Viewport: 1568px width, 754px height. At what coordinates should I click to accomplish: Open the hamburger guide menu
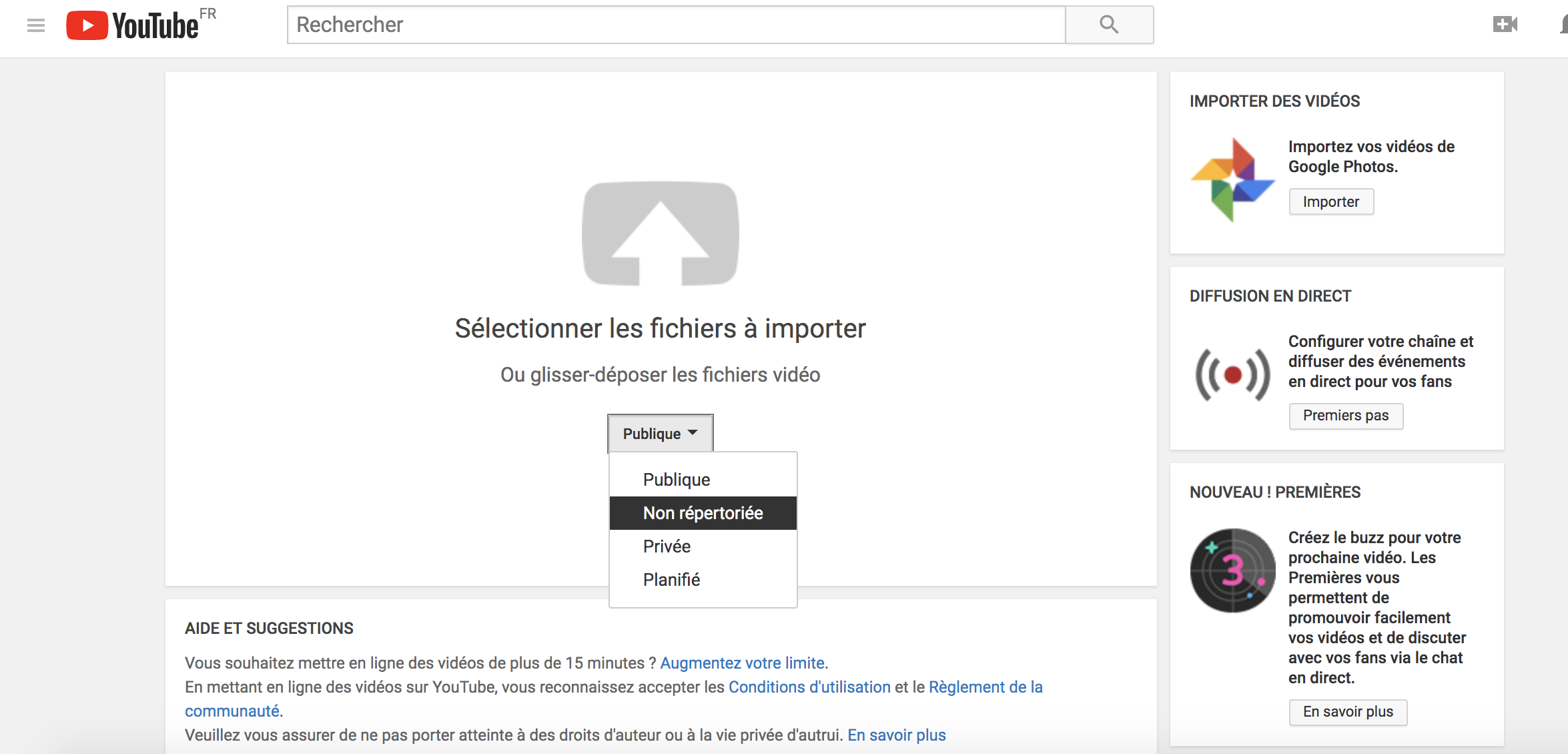(x=36, y=25)
